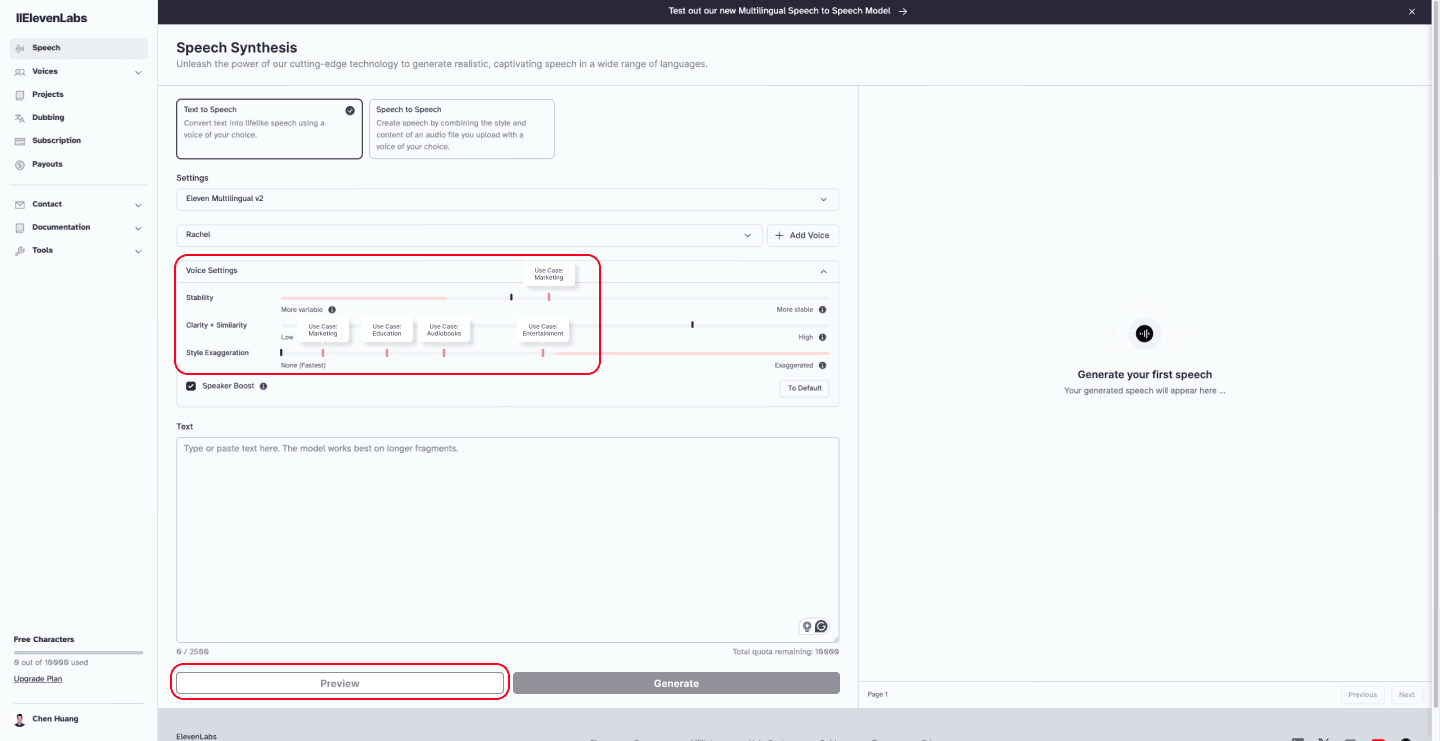Viewport: 1440px width, 741px height.
Task: Open Projects using its book icon
Action: point(20,95)
